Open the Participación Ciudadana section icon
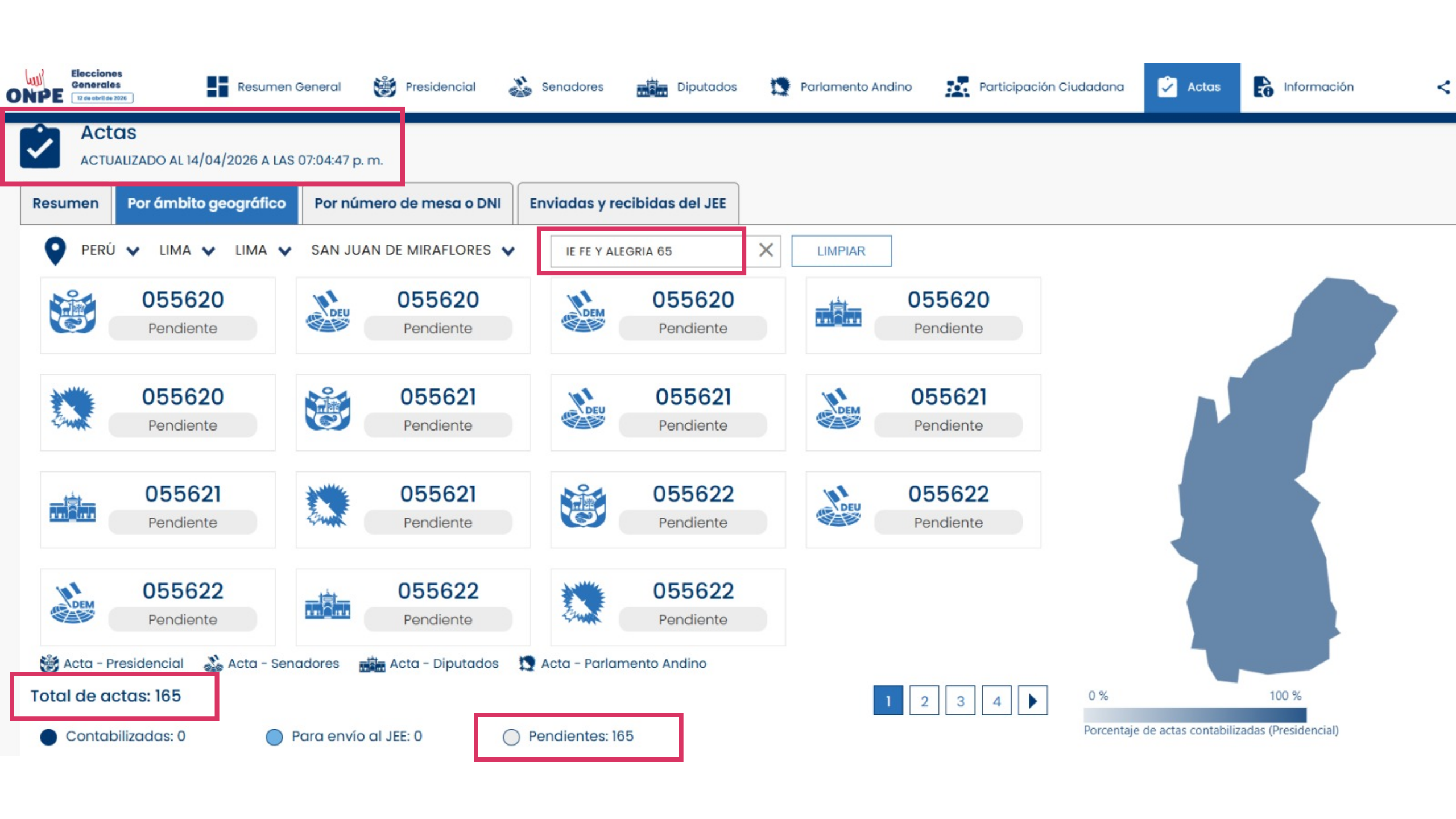This screenshot has width=1456, height=819. pos(957,87)
